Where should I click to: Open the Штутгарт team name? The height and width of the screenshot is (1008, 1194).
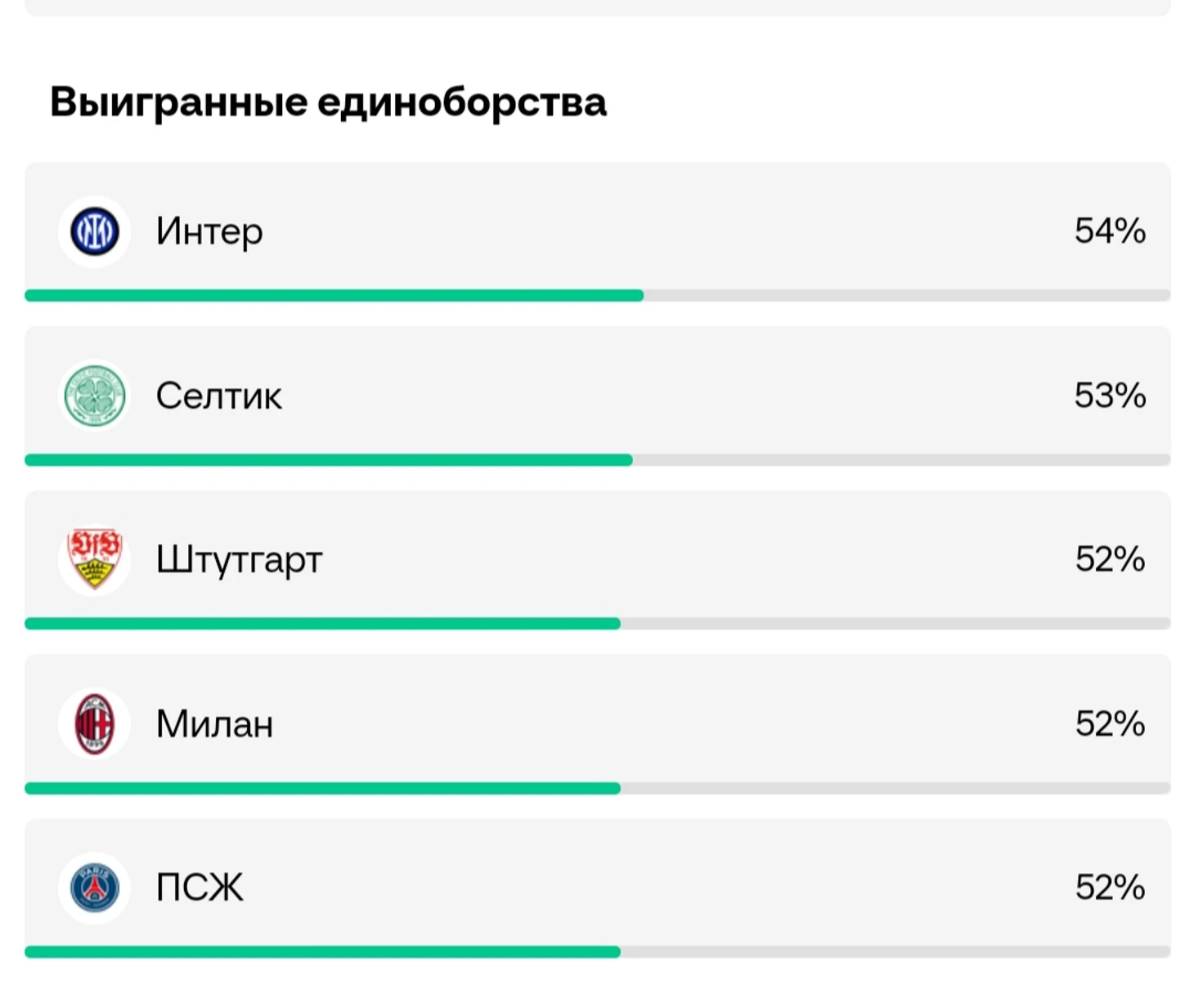(239, 561)
